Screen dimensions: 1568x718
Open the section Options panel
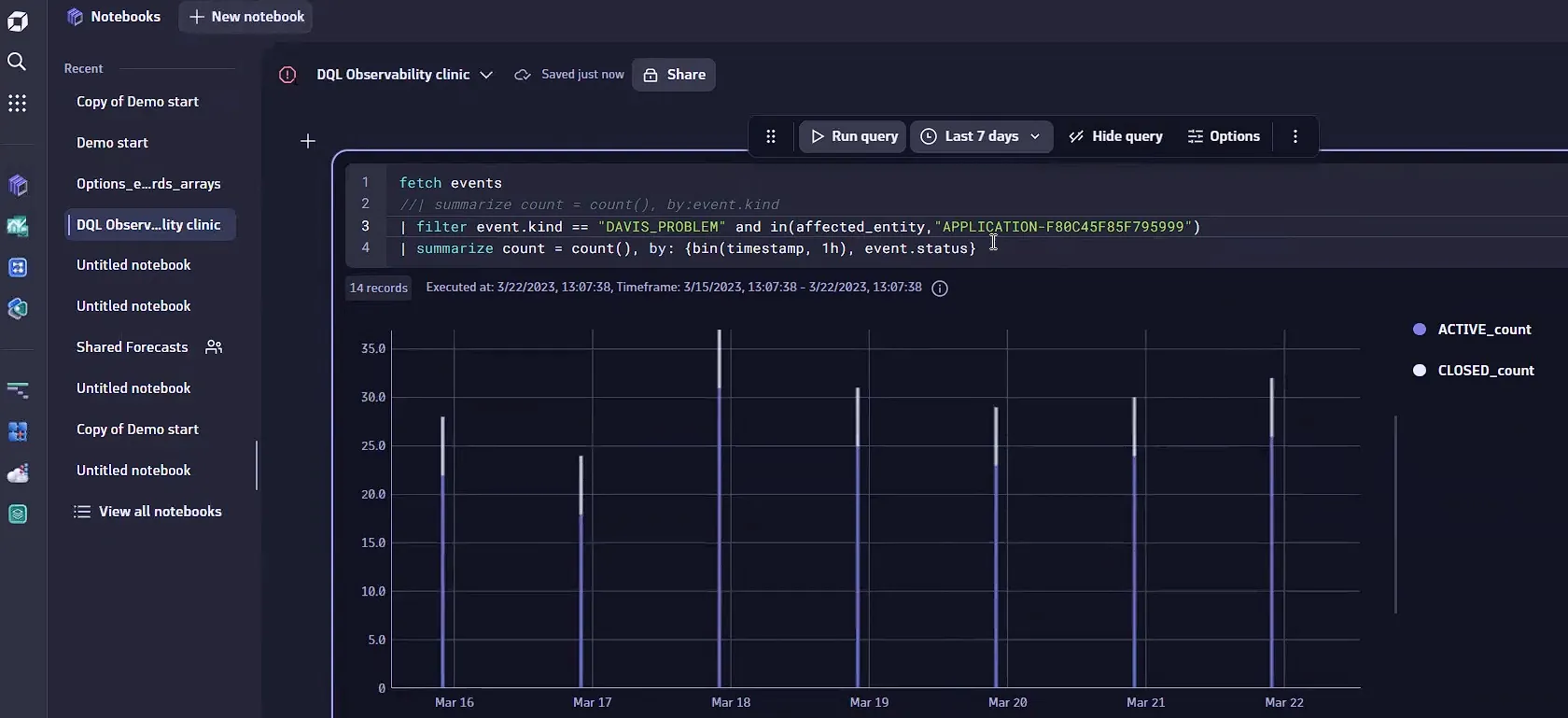coord(1224,136)
